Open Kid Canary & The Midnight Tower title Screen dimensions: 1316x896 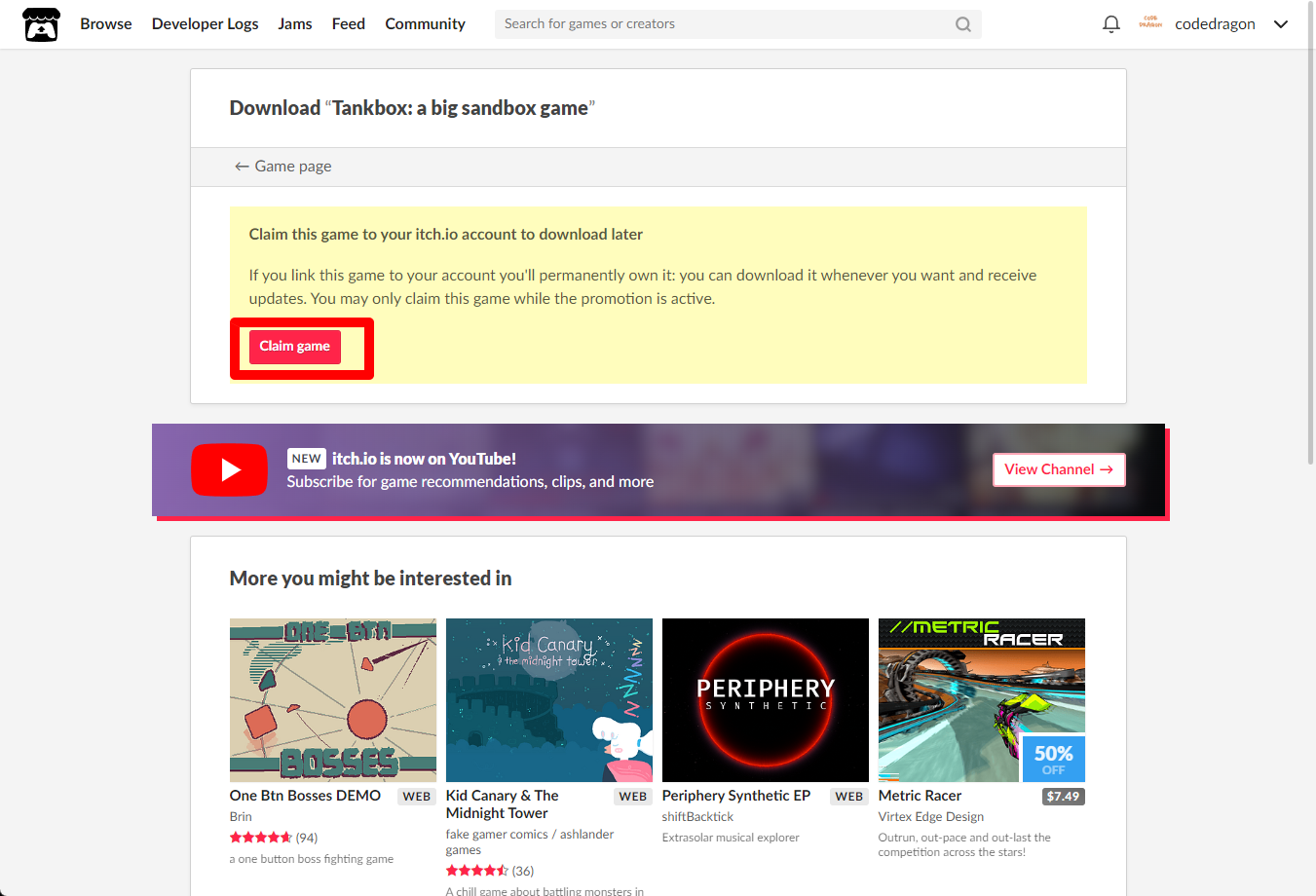point(503,804)
